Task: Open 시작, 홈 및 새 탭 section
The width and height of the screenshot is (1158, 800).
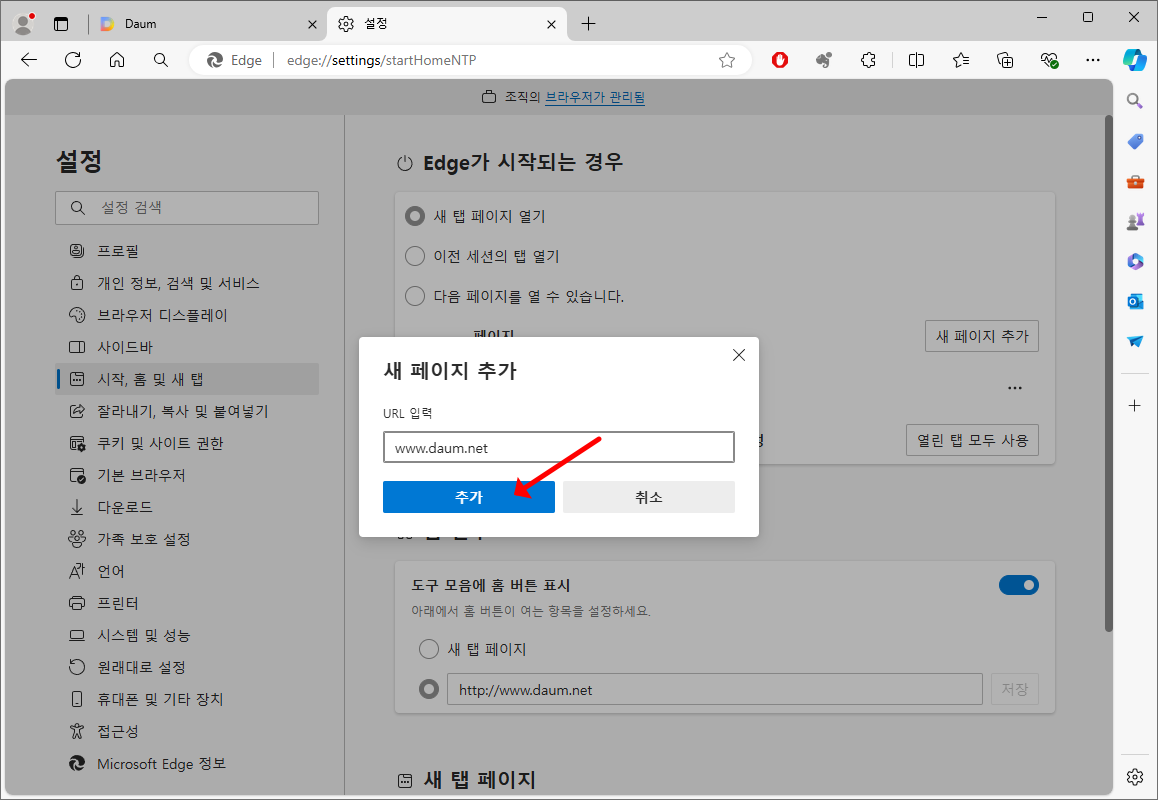Action: 187,379
